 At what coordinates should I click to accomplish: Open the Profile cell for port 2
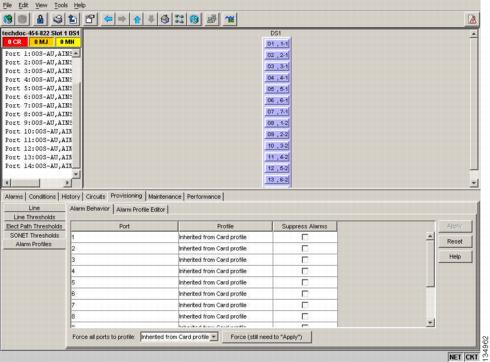[225, 249]
